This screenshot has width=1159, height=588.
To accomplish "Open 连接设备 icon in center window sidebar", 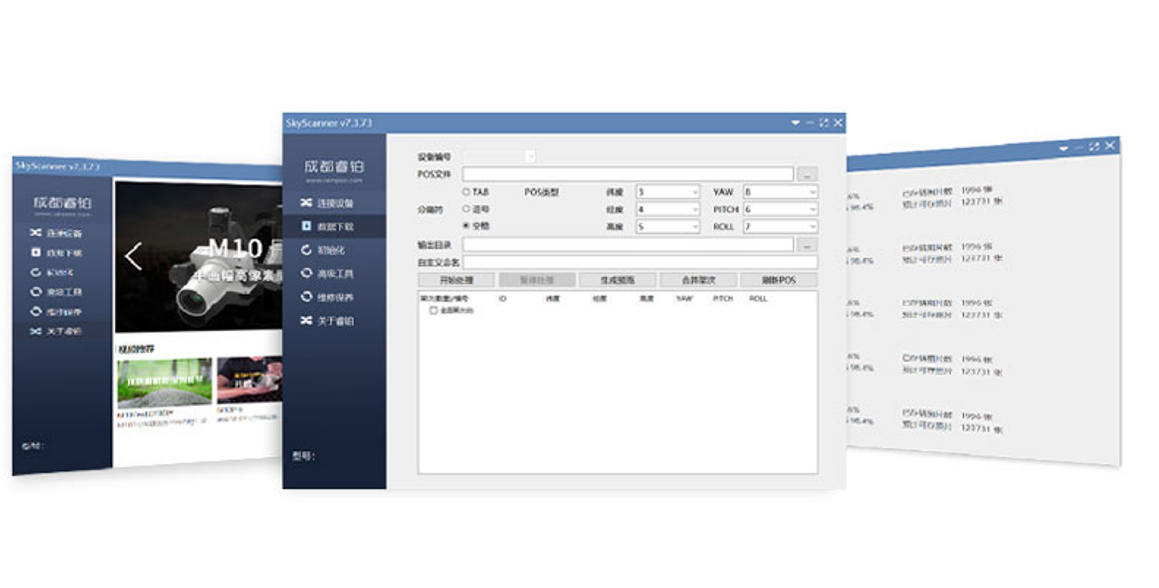I will pyautogui.click(x=307, y=203).
